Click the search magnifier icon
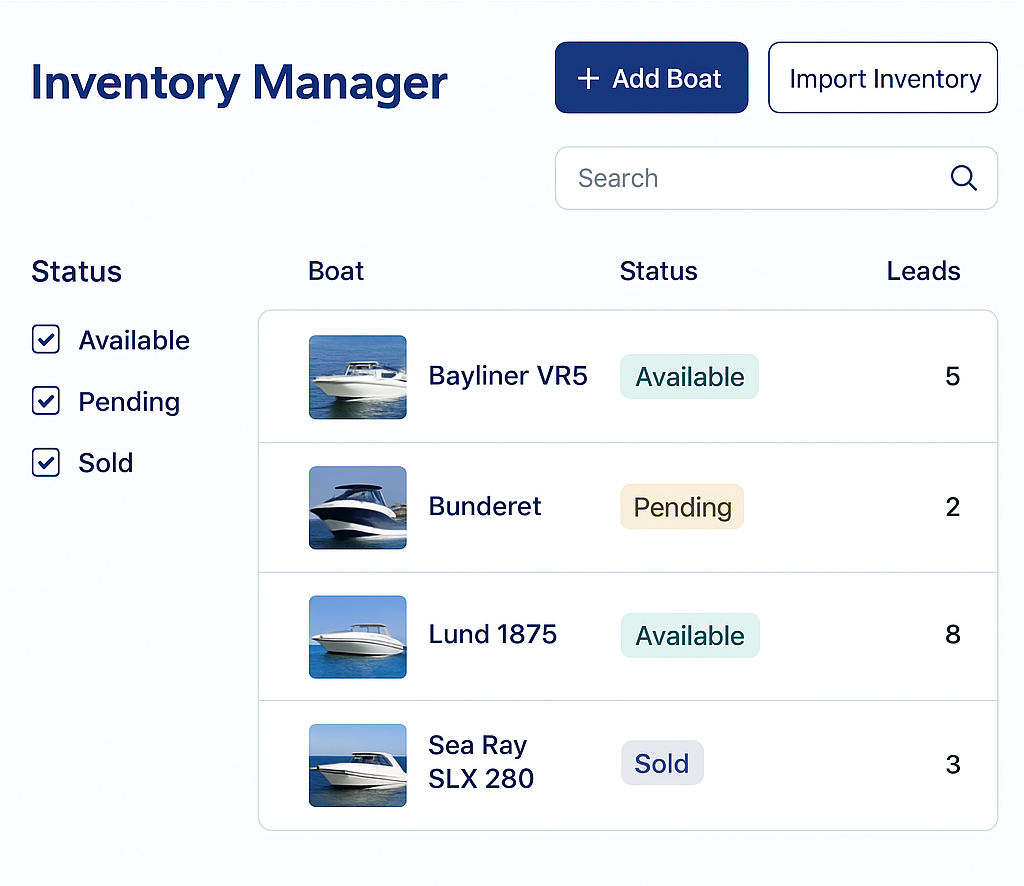The width and height of the screenshot is (1024, 886). point(963,178)
